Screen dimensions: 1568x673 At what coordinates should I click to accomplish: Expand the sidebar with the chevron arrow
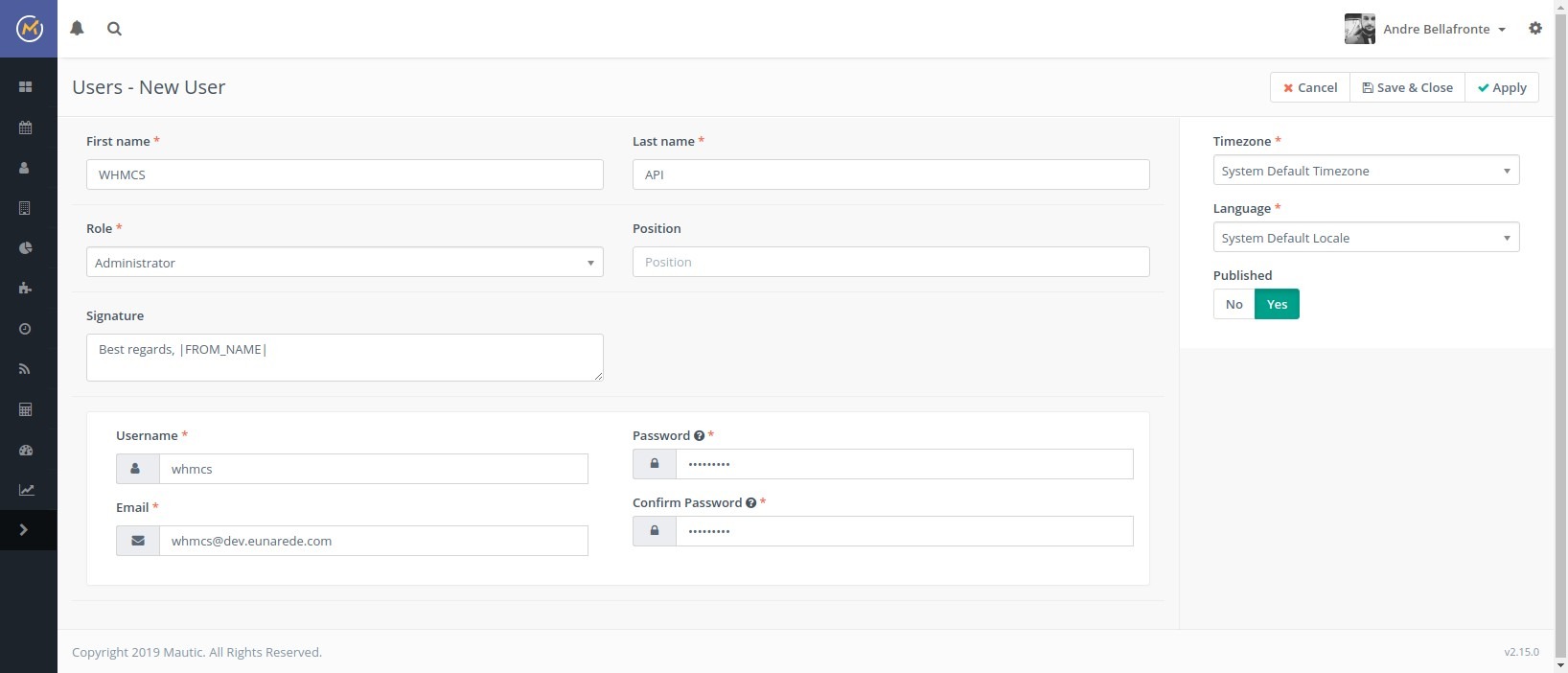click(x=25, y=530)
